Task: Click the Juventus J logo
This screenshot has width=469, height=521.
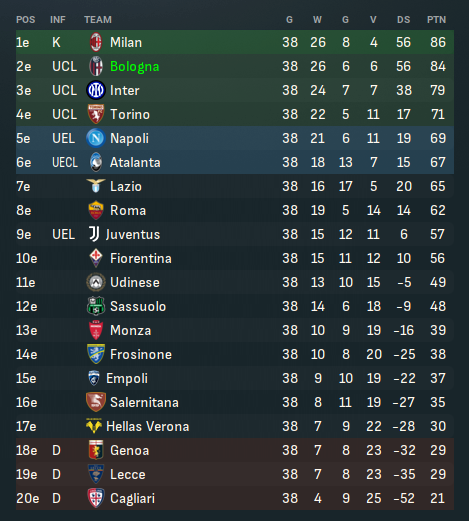Action: click(94, 234)
